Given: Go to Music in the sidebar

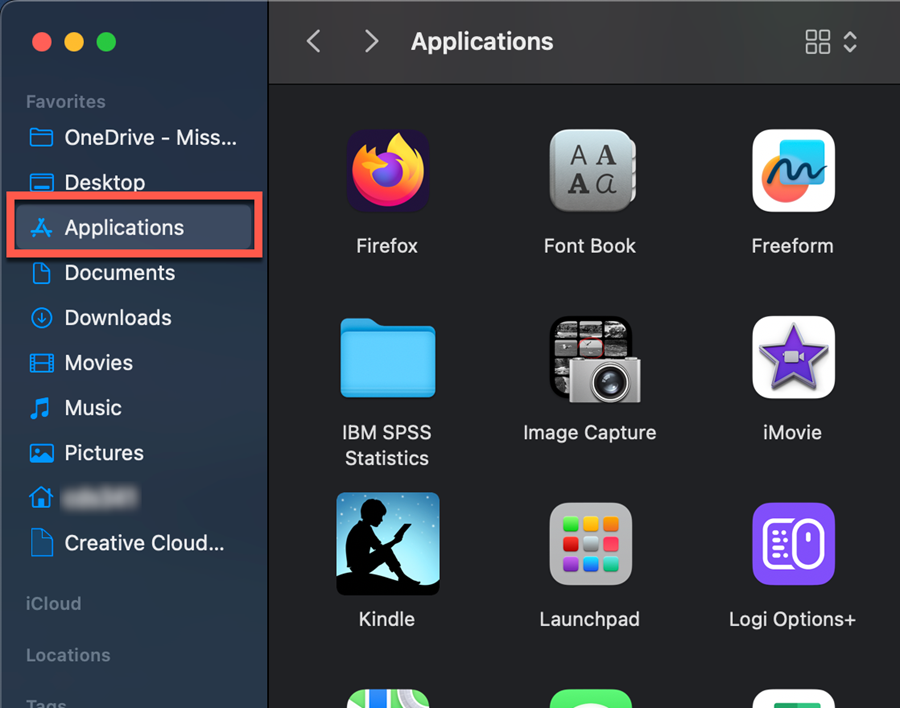Looking at the screenshot, I should [133, 408].
